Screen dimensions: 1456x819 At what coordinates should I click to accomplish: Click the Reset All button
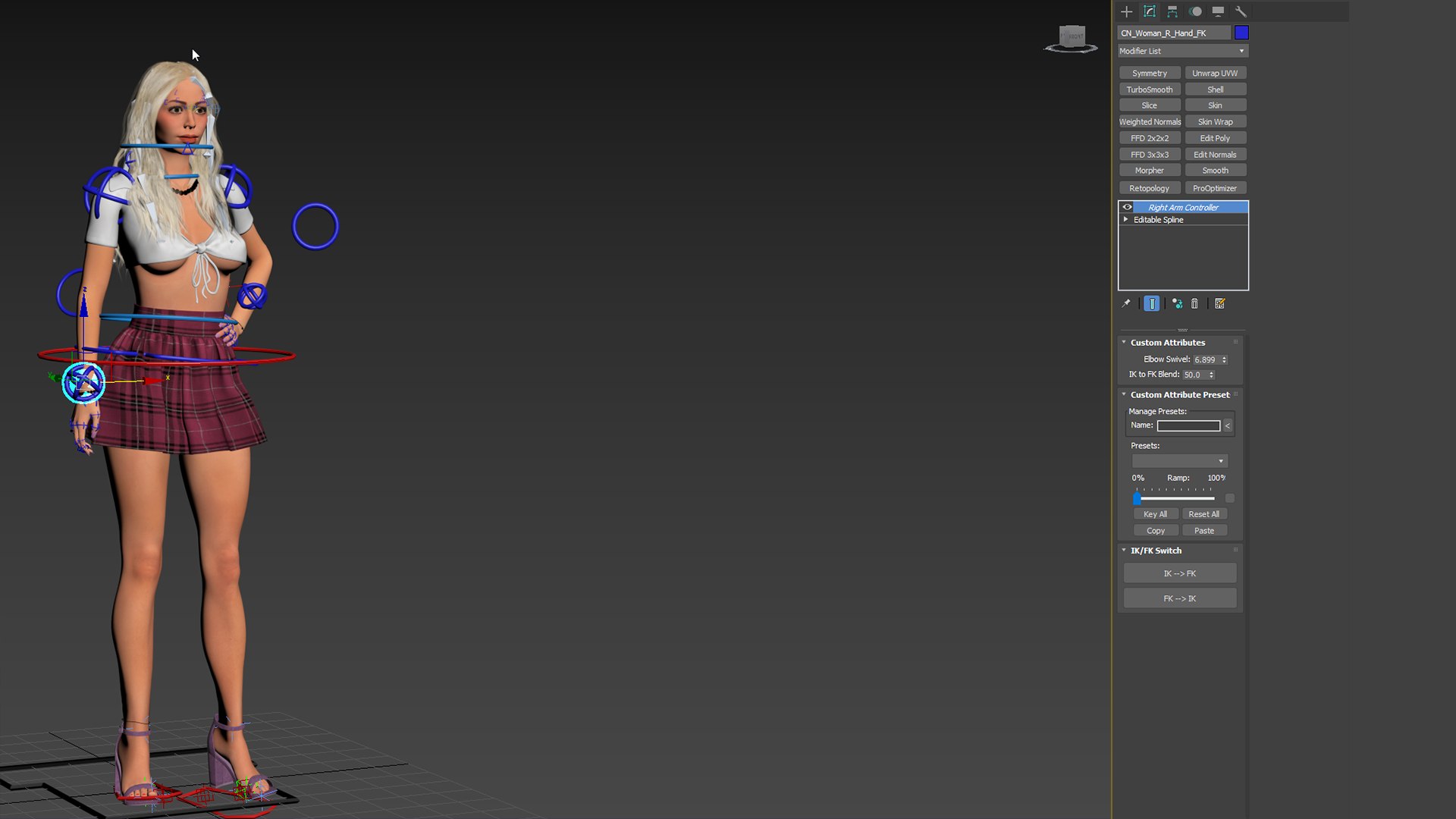click(1204, 514)
